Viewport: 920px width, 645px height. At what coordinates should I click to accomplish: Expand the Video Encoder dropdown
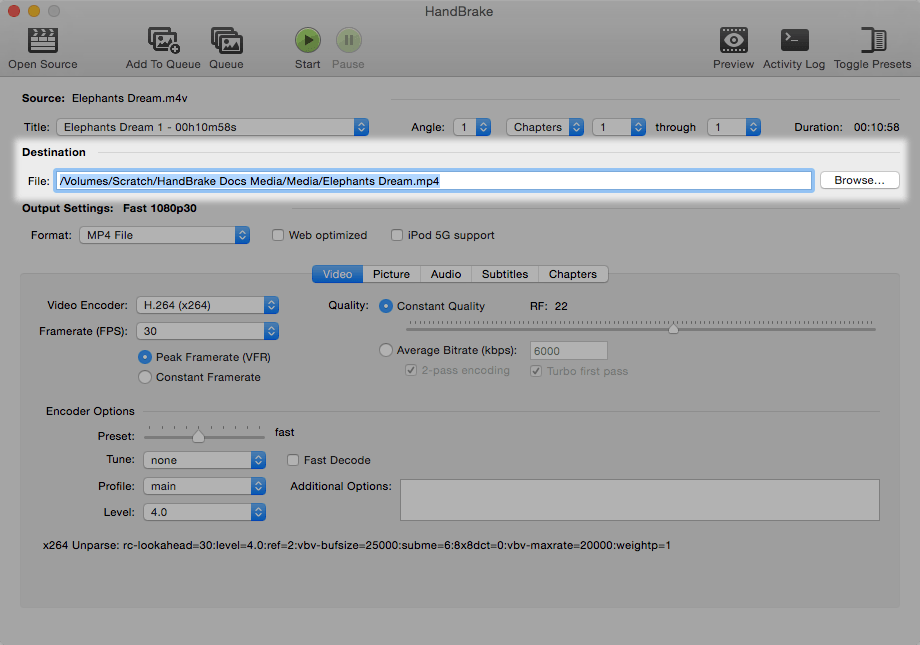click(207, 305)
